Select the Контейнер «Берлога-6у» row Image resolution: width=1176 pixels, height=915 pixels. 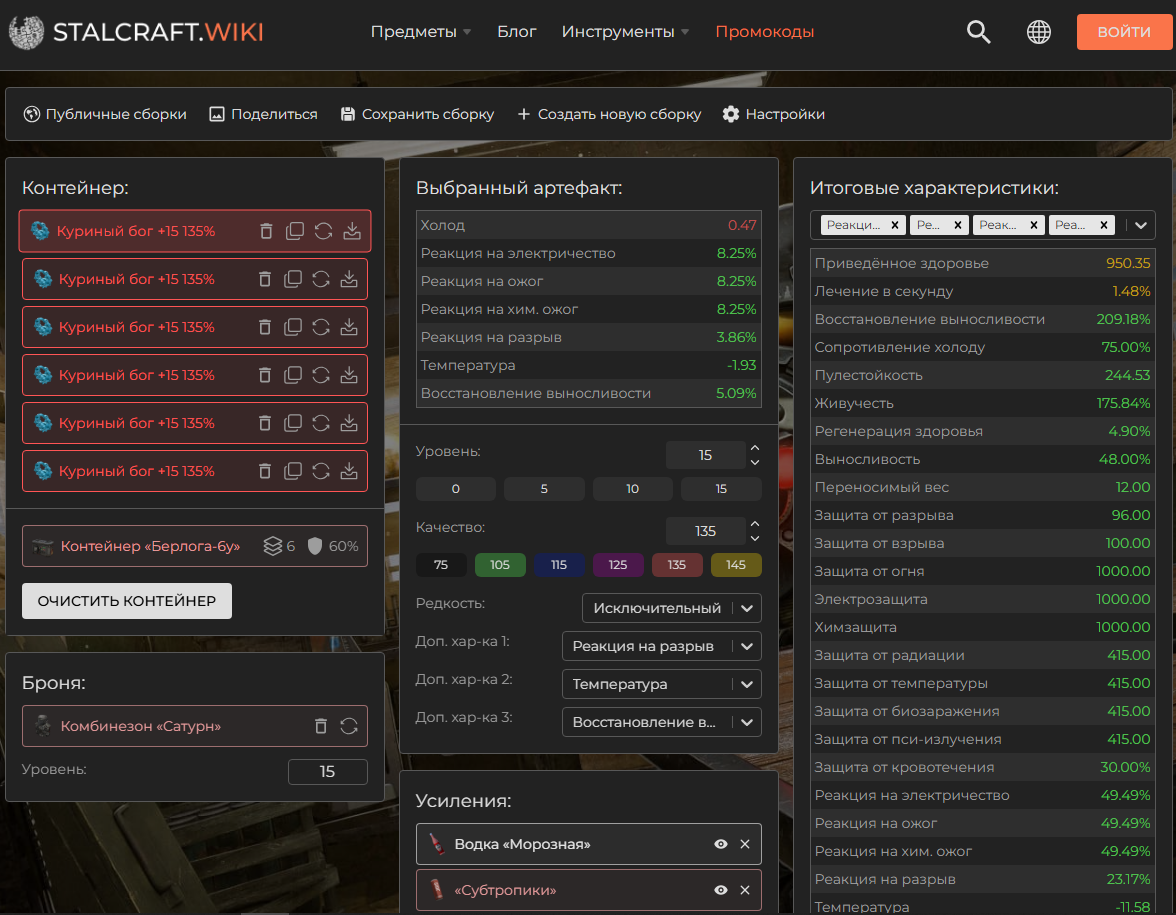pos(195,546)
